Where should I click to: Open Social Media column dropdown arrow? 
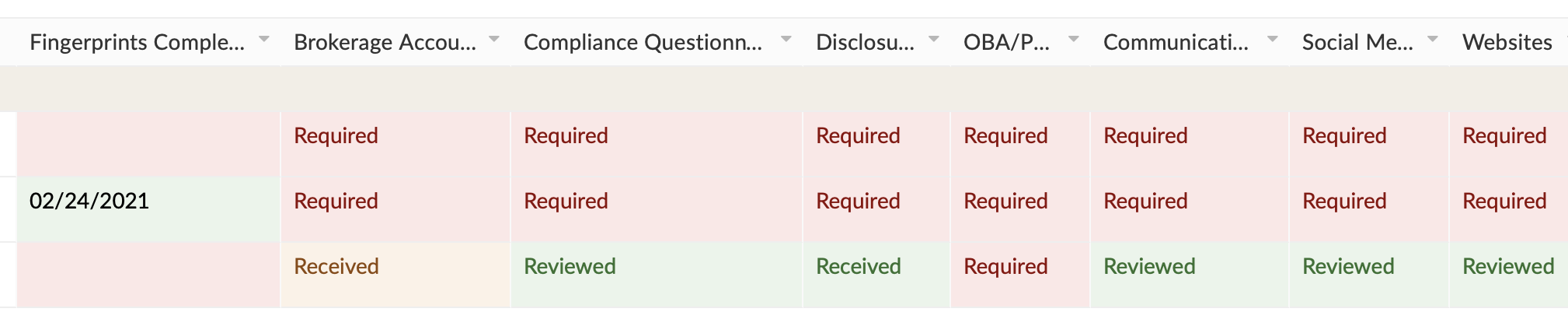point(1433,40)
